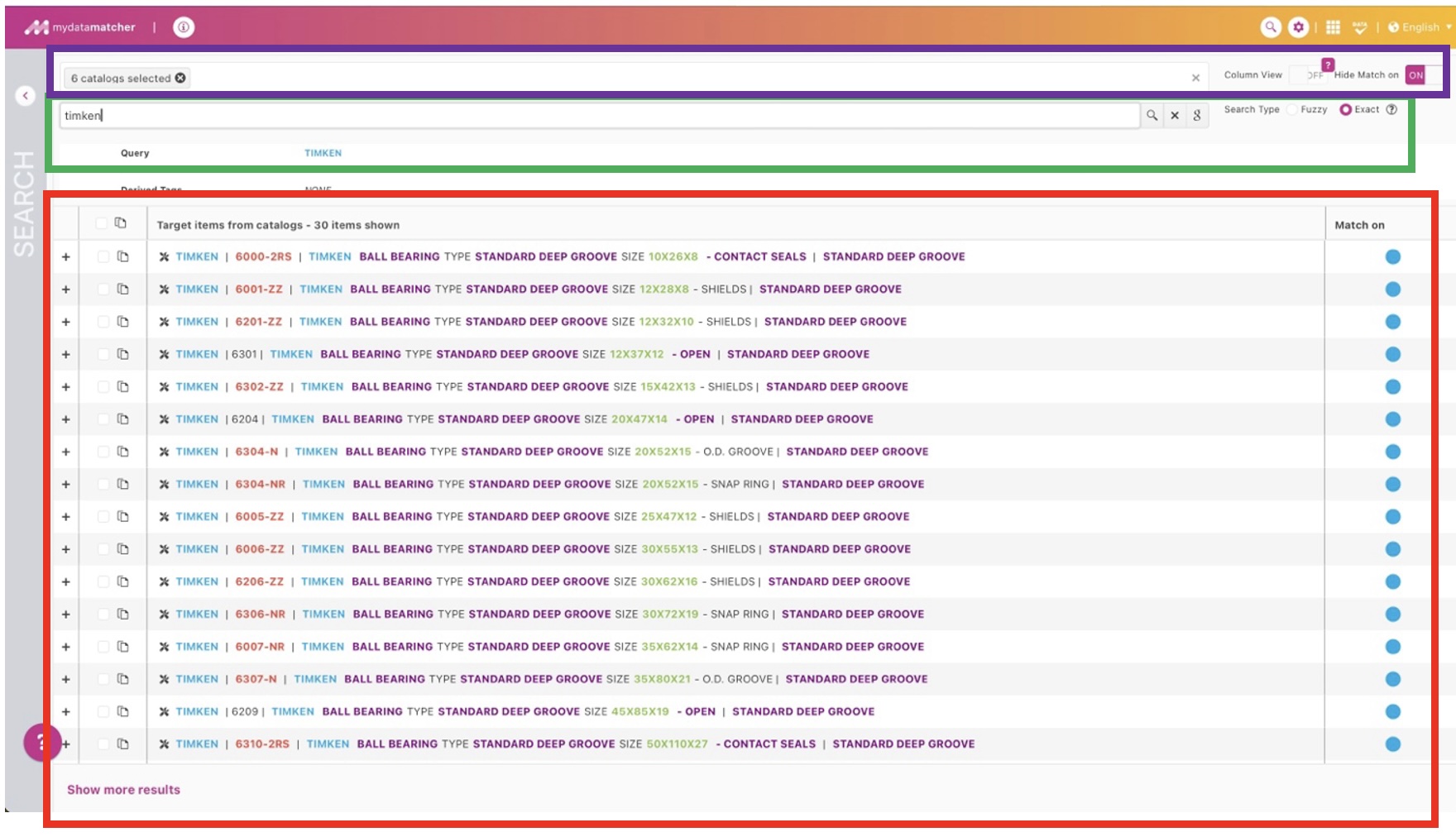The image size is (1456, 837).
Task: Copy the 6302-ZZ row
Action: 123,386
